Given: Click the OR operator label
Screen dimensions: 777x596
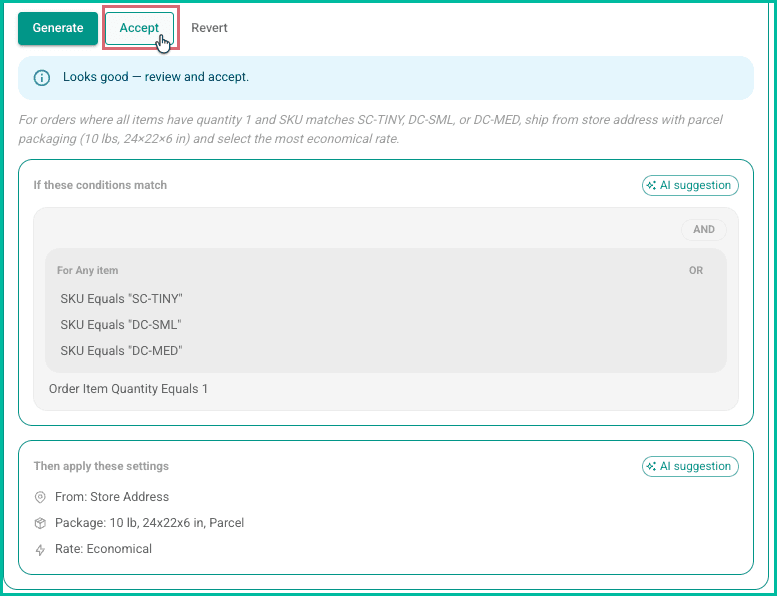Looking at the screenshot, I should 696,271.
